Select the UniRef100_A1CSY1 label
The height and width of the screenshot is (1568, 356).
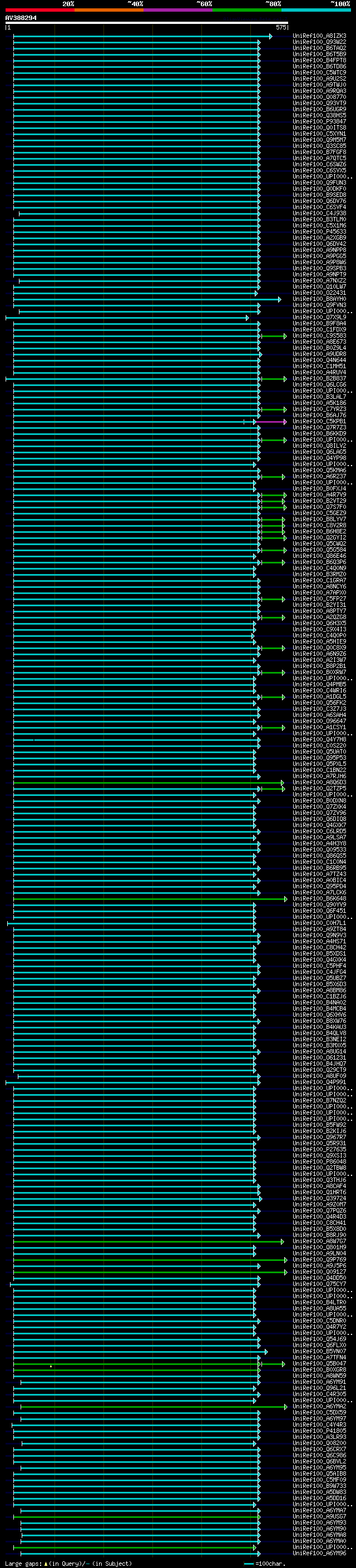click(x=319, y=728)
